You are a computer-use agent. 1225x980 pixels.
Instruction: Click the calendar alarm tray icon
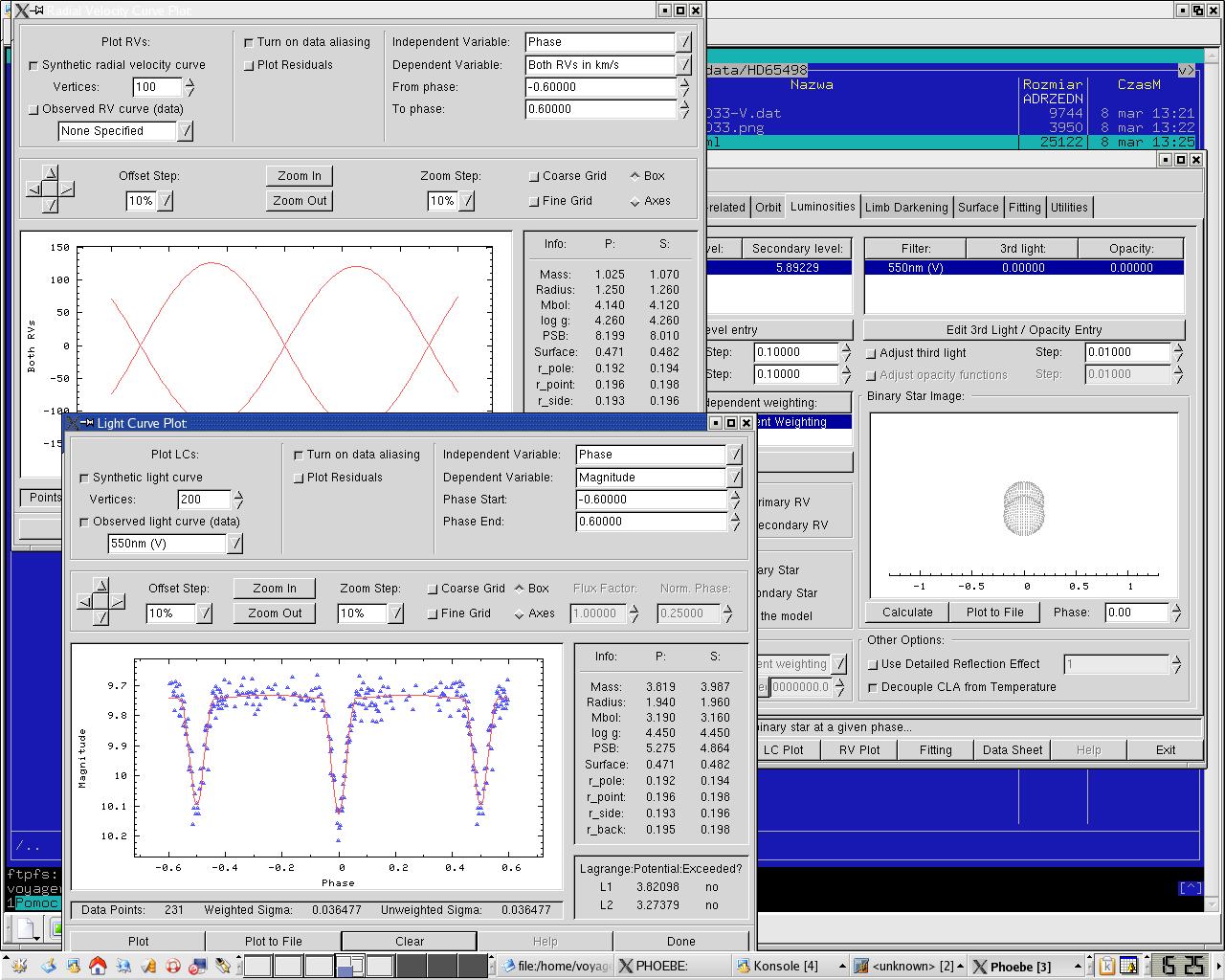(1128, 966)
